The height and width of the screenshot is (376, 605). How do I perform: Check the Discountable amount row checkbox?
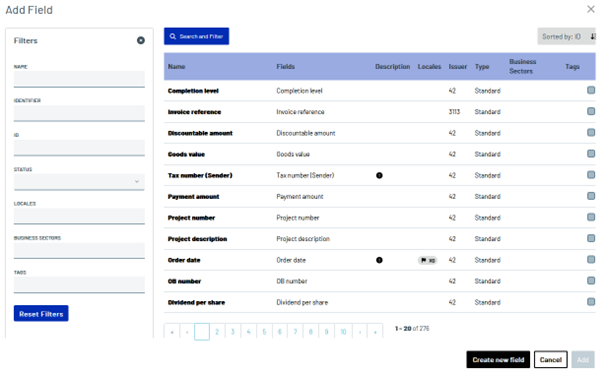coord(591,133)
